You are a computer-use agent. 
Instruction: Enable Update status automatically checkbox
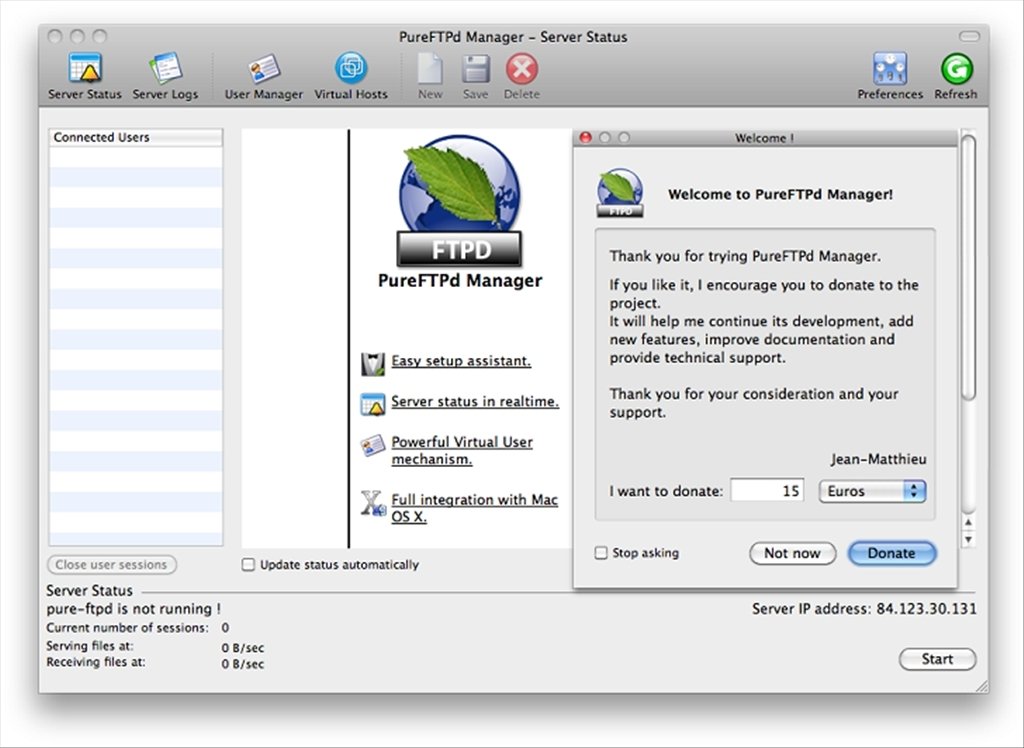(x=248, y=564)
